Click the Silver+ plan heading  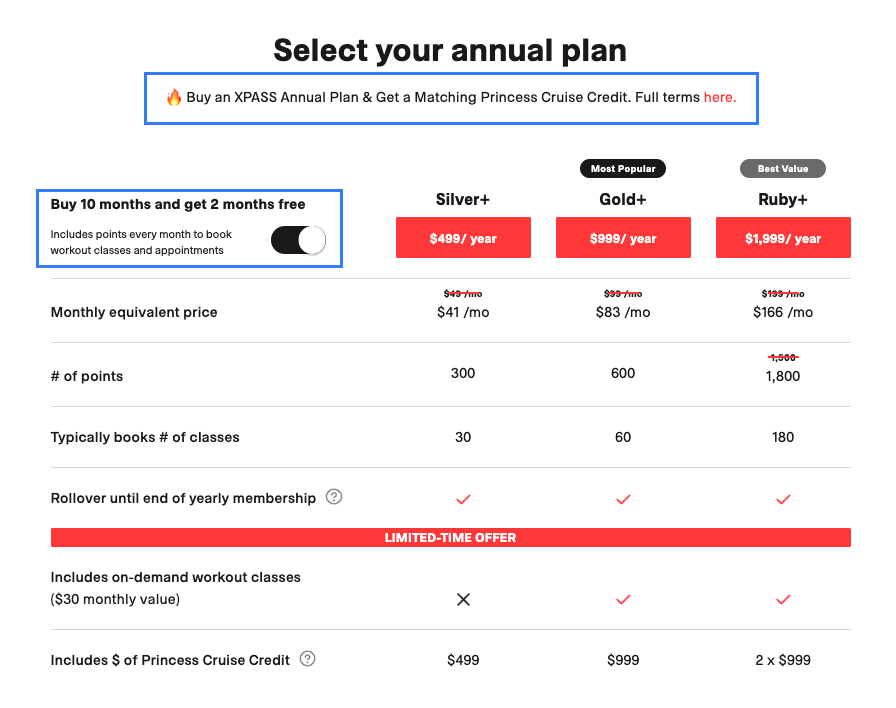[x=463, y=199]
